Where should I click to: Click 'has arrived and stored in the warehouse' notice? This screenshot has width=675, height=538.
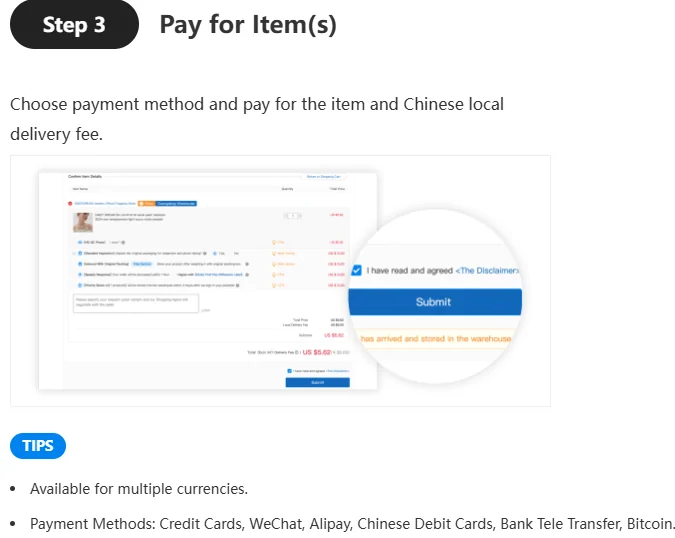[x=435, y=339]
